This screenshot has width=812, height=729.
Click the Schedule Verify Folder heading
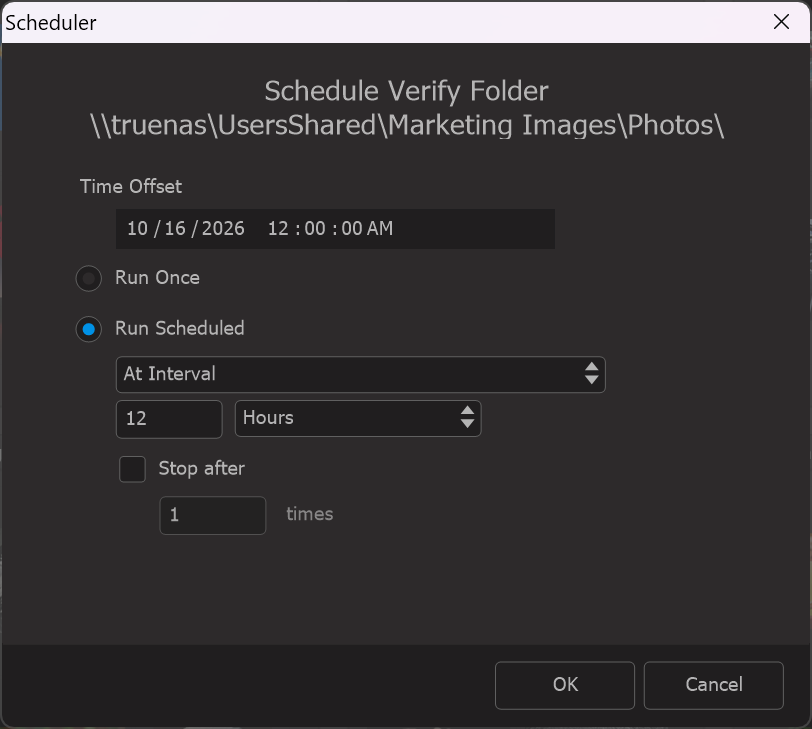tap(407, 92)
